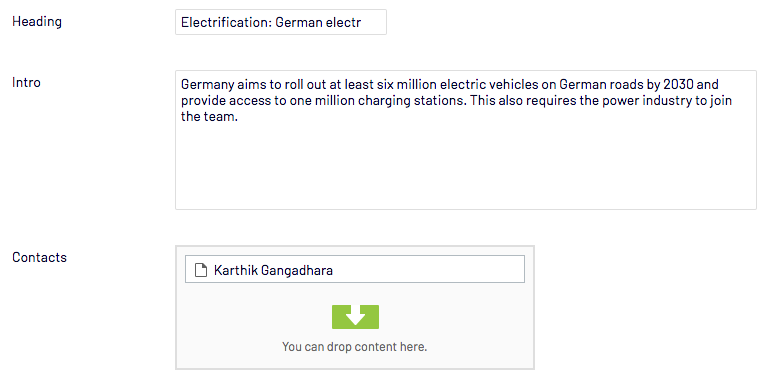Click the Heading field label
The width and height of the screenshot is (775, 384).
tap(37, 22)
